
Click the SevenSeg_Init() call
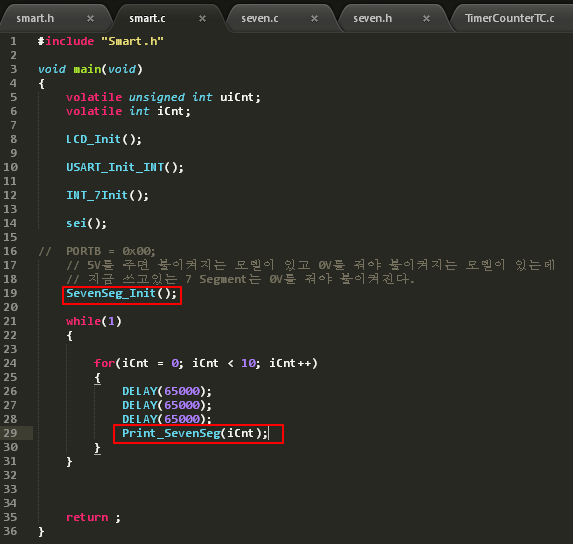click(x=121, y=293)
